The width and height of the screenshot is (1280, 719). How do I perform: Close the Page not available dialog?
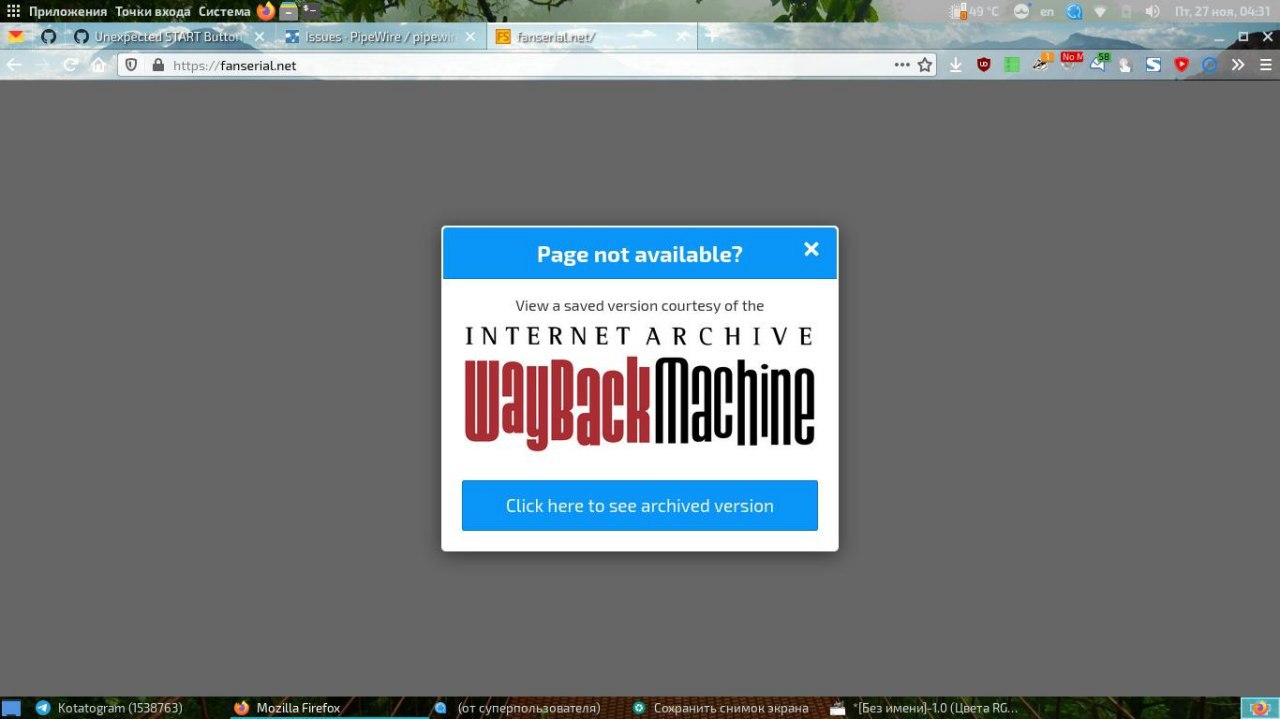tap(811, 249)
